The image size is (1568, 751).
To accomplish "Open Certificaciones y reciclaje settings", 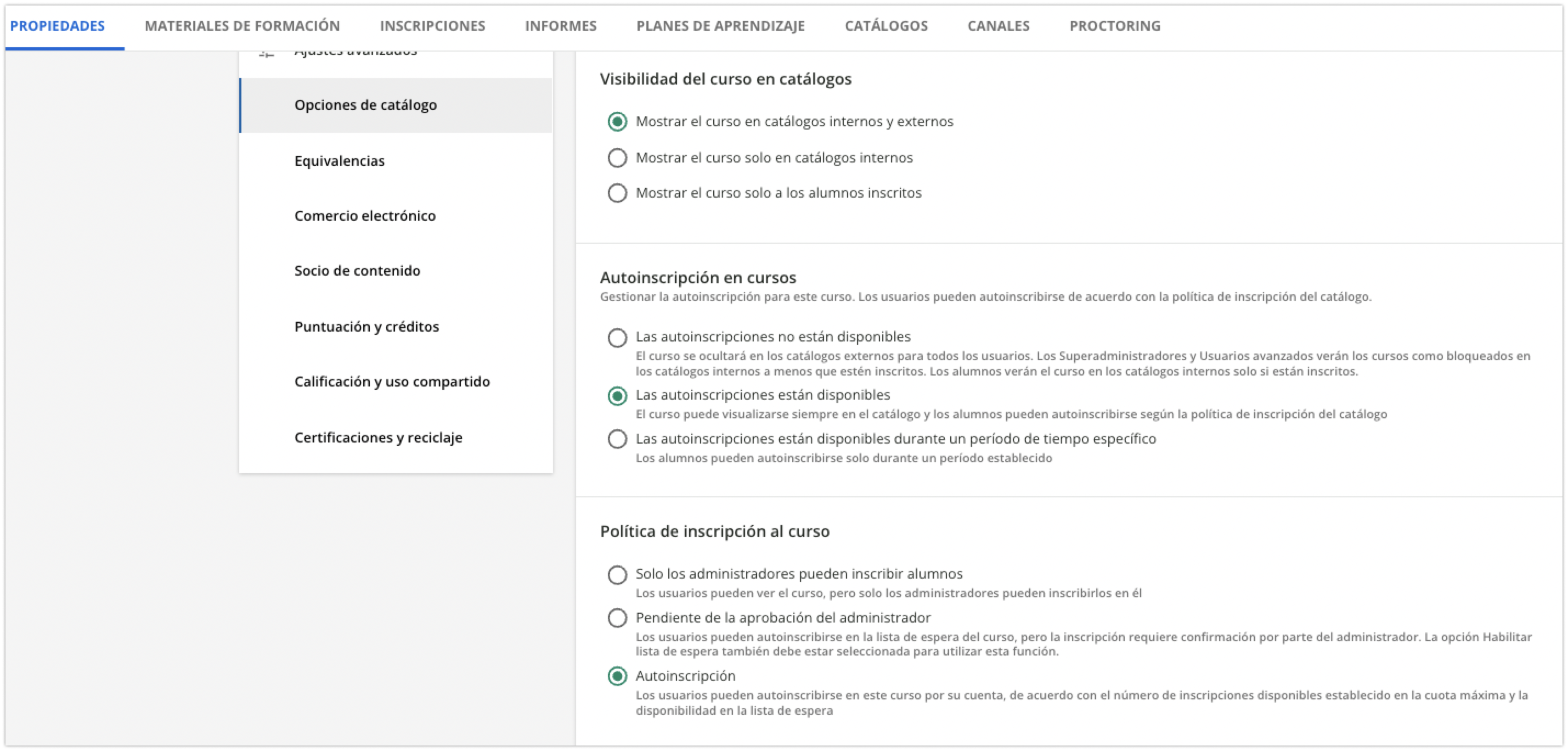I will point(378,438).
